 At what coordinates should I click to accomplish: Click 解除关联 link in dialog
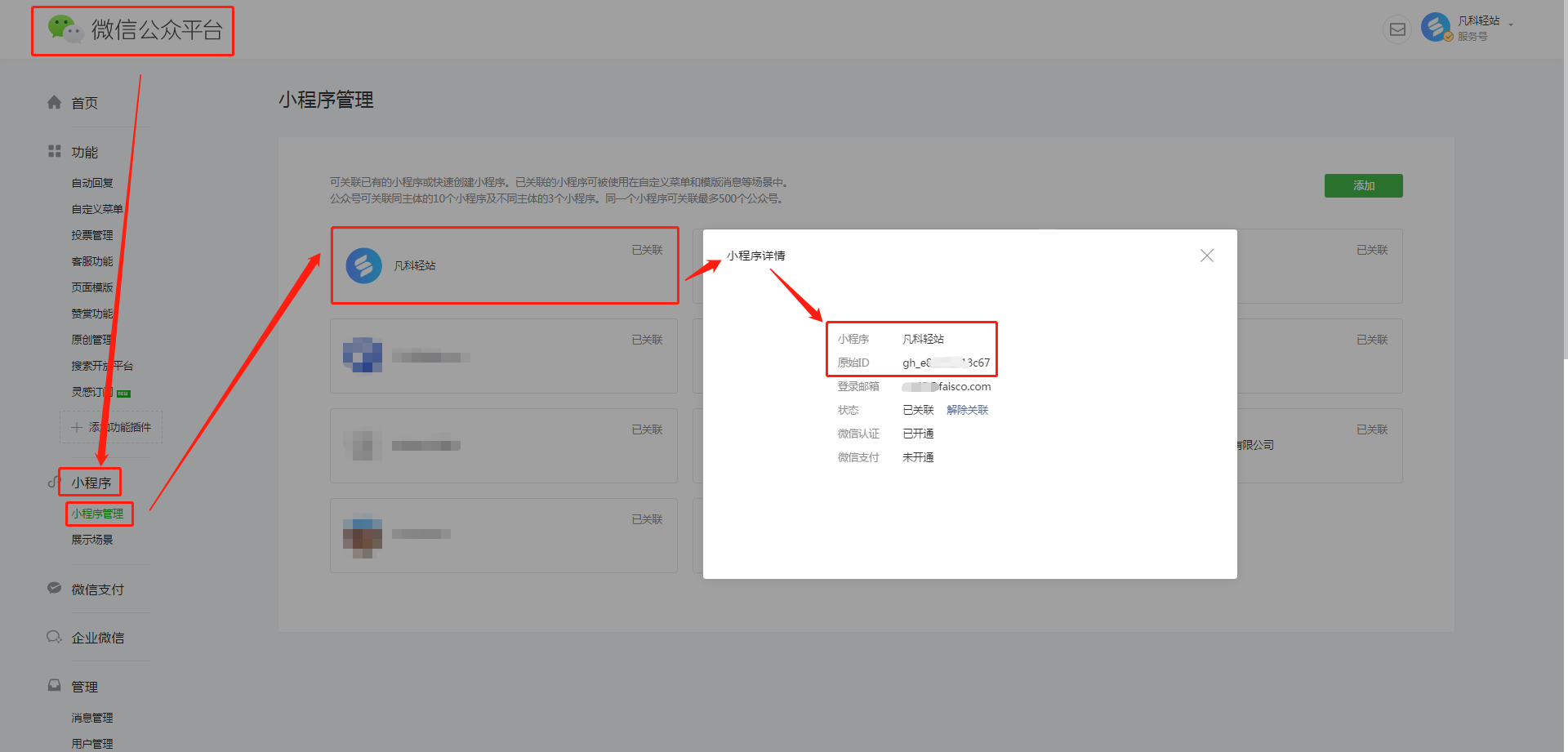coord(967,410)
